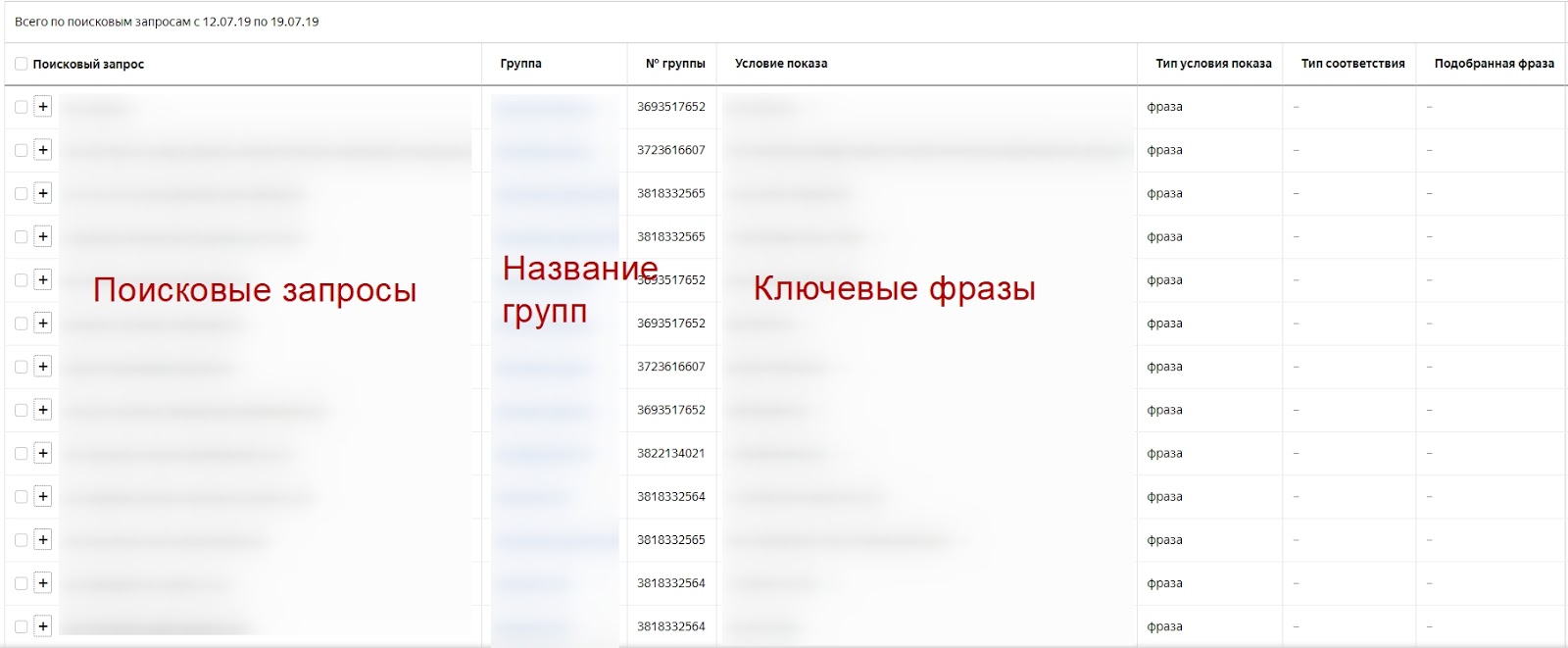Tick the checkbox in the topmost query row
The image size is (1568, 648).
[x=21, y=107]
